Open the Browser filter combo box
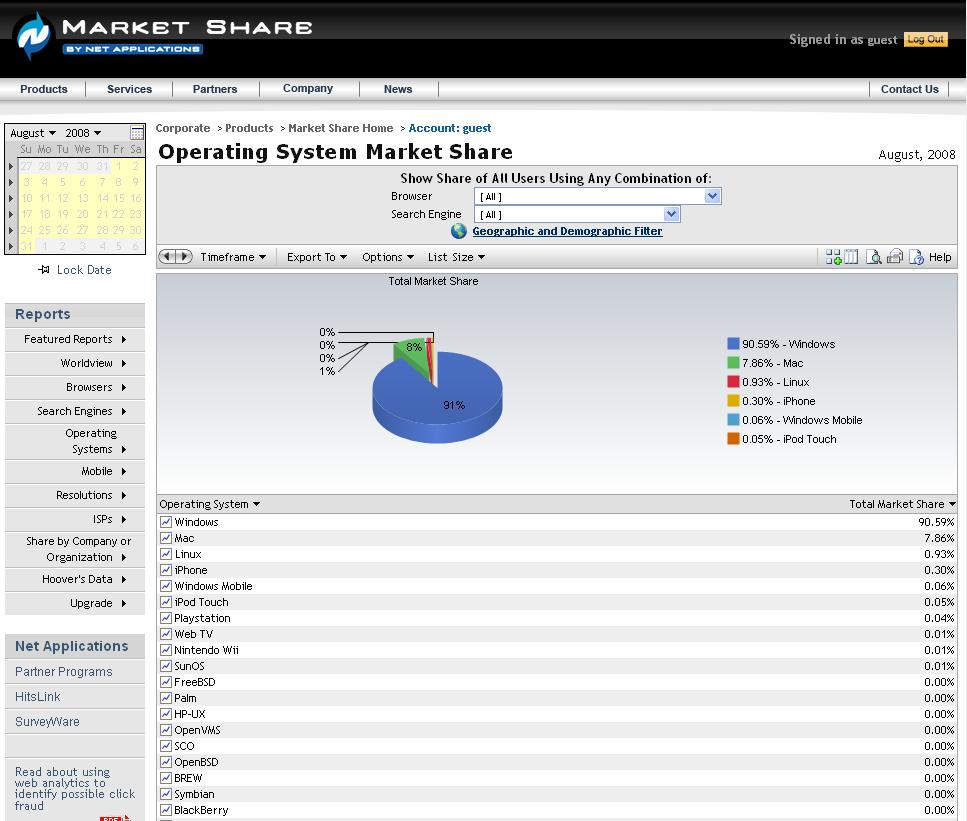 pos(598,196)
